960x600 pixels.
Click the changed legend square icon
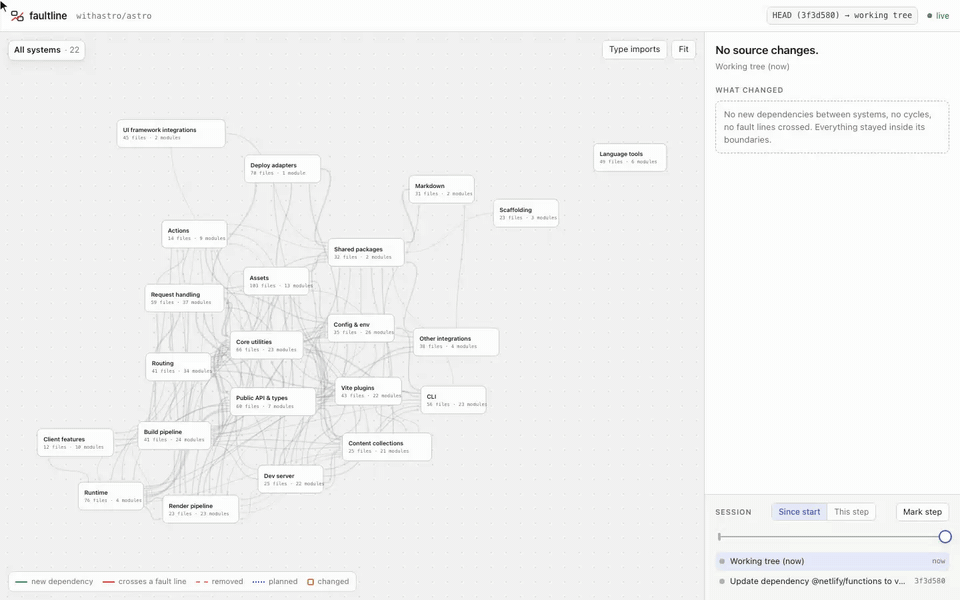[310, 582]
